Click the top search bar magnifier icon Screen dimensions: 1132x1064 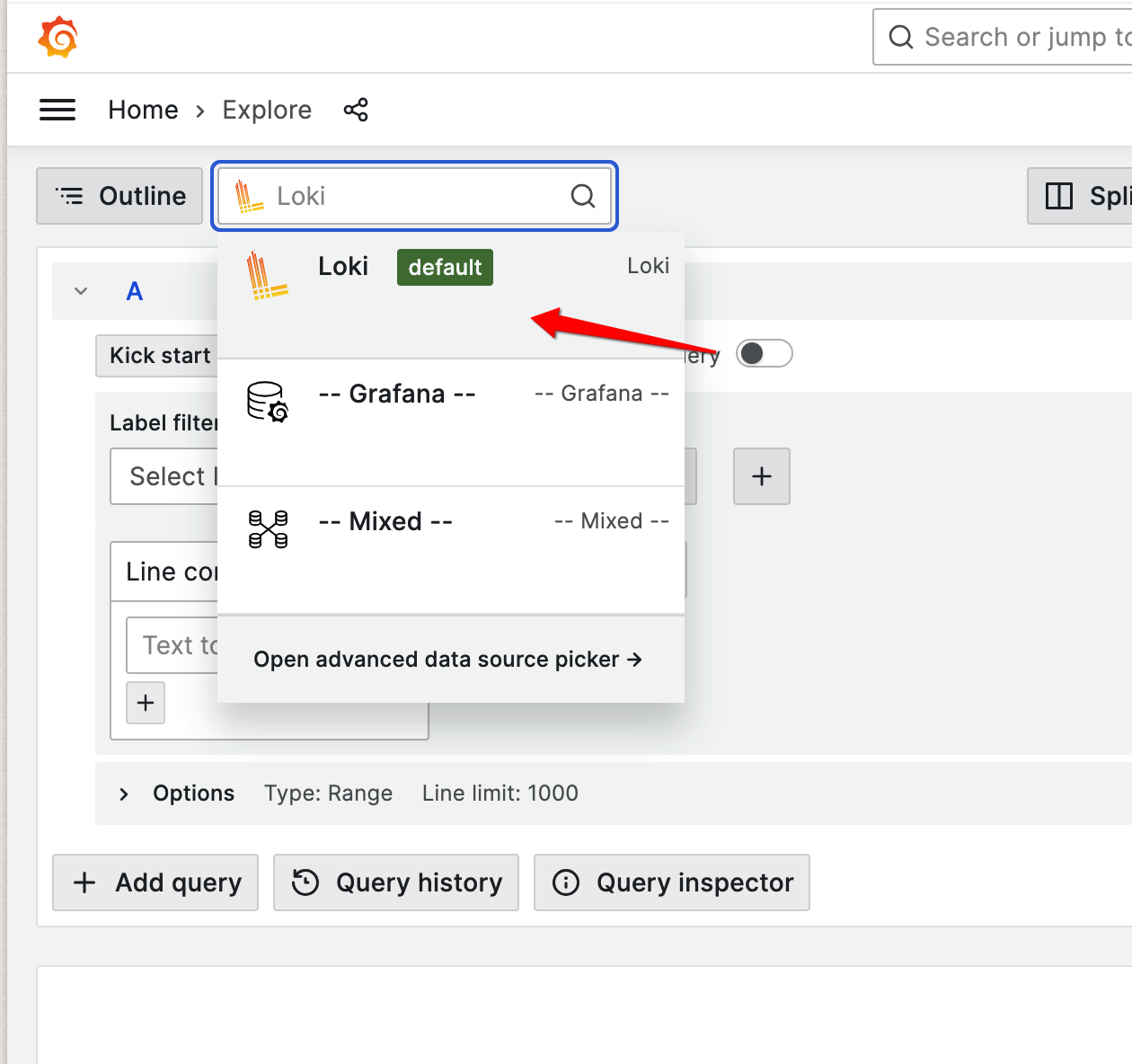pos(901,37)
